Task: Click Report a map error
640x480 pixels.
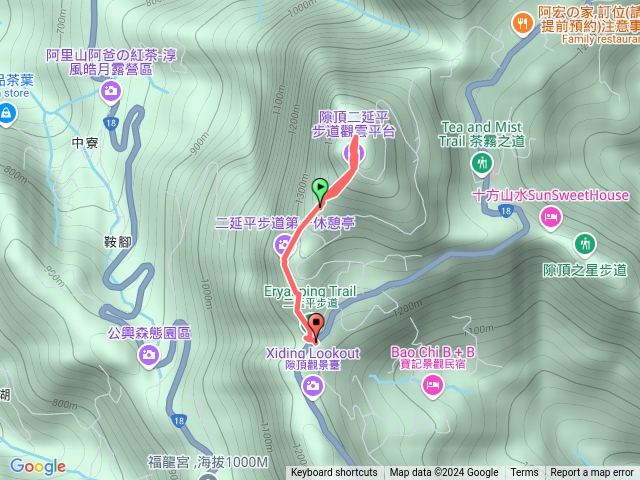Action: pyautogui.click(x=592, y=473)
